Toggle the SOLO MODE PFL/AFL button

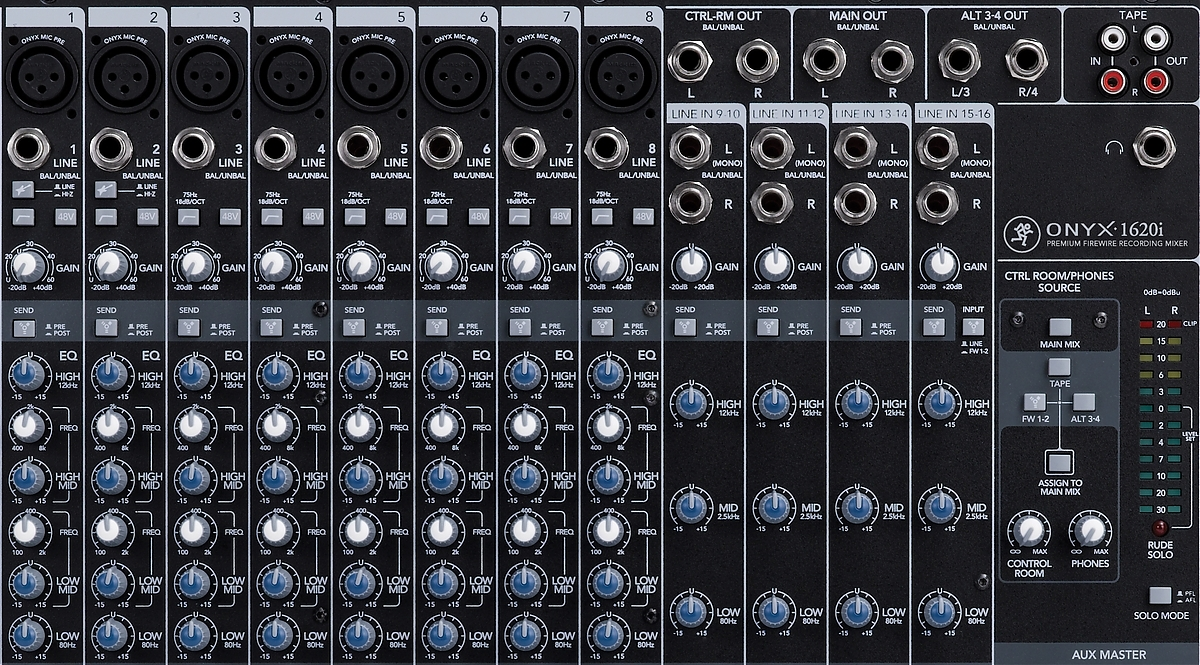click(1160, 596)
